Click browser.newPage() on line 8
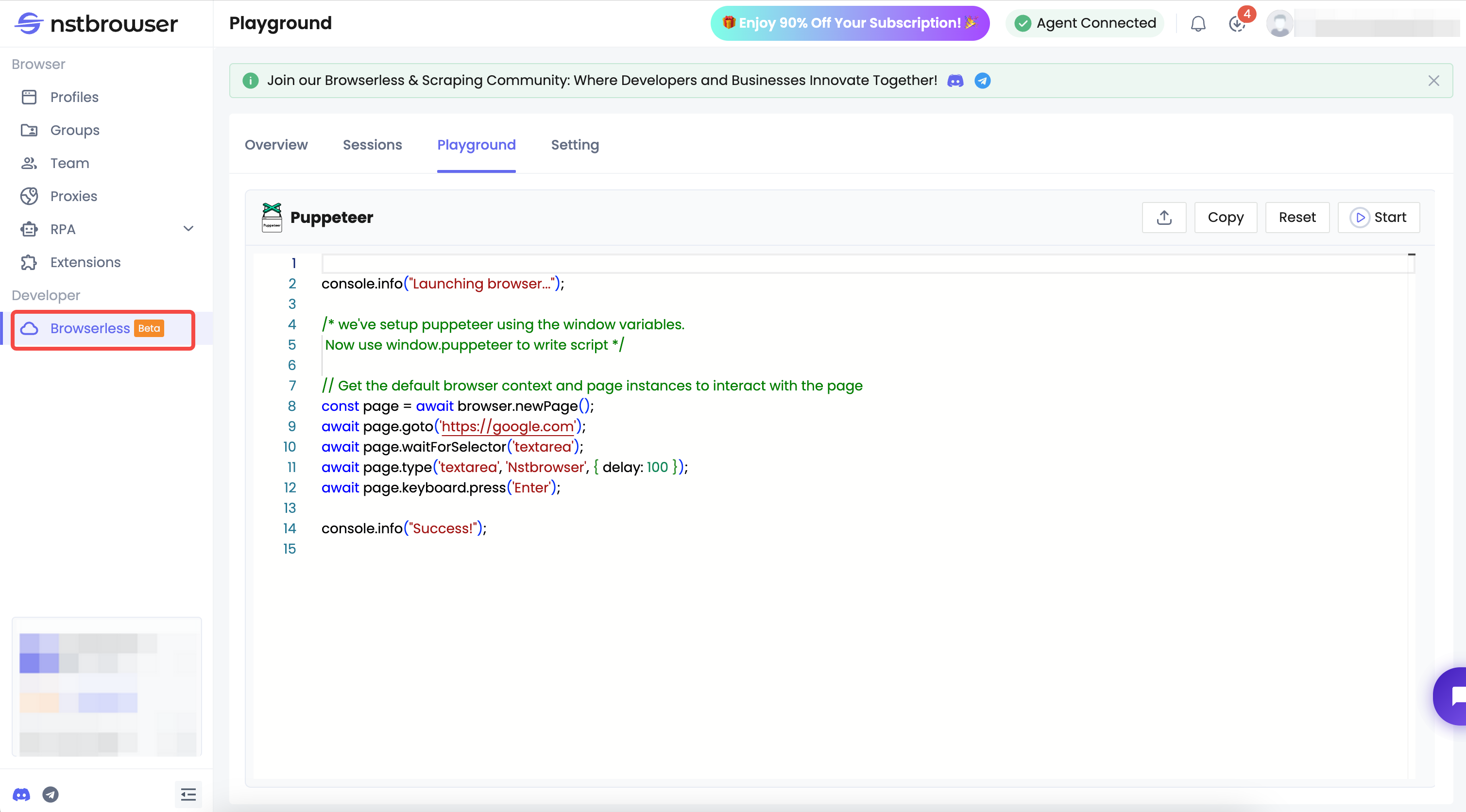1466x812 pixels. coord(524,406)
